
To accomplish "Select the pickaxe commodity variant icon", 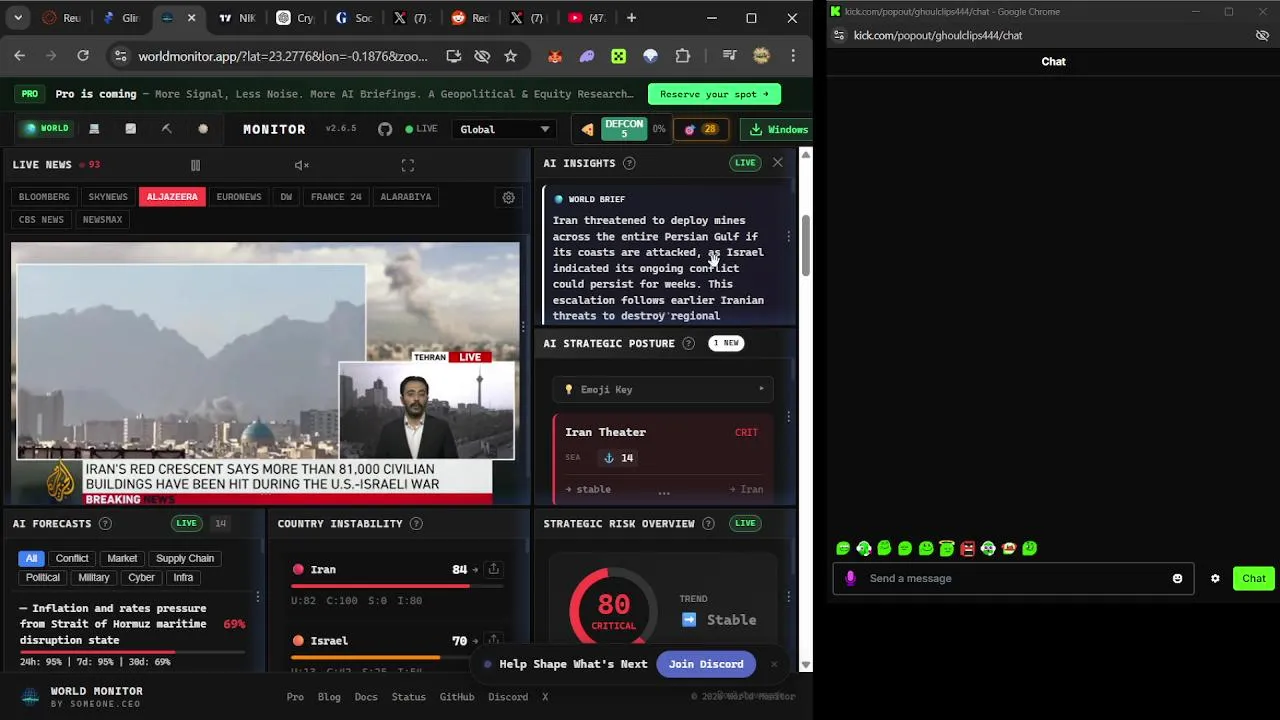I will tap(167, 129).
